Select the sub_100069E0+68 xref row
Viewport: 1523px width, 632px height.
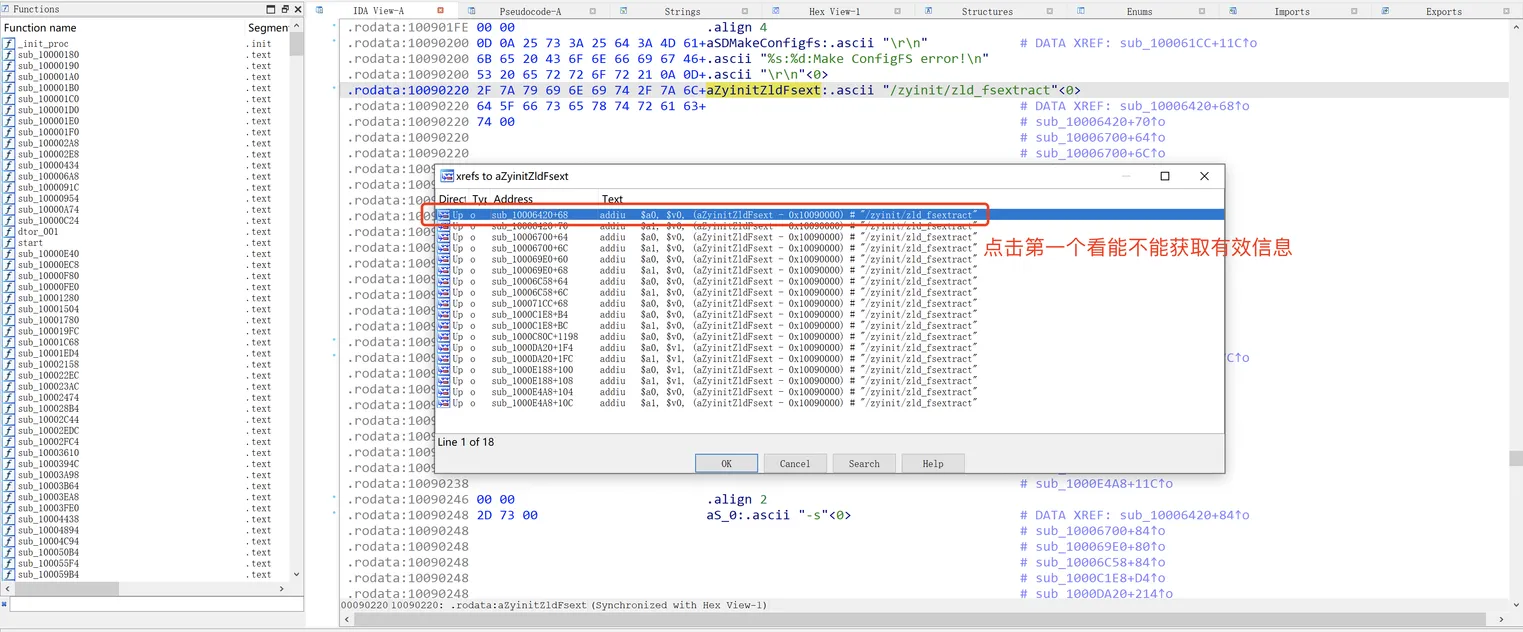click(x=830, y=270)
